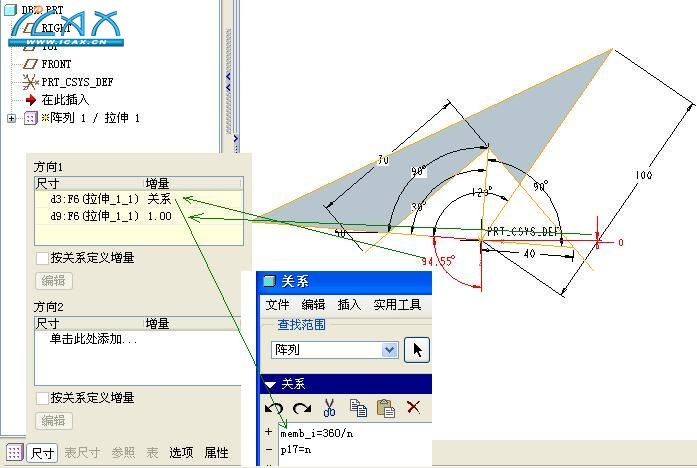The image size is (697, 468).
Task: Click the 关系 window title icon
Action: (269, 281)
